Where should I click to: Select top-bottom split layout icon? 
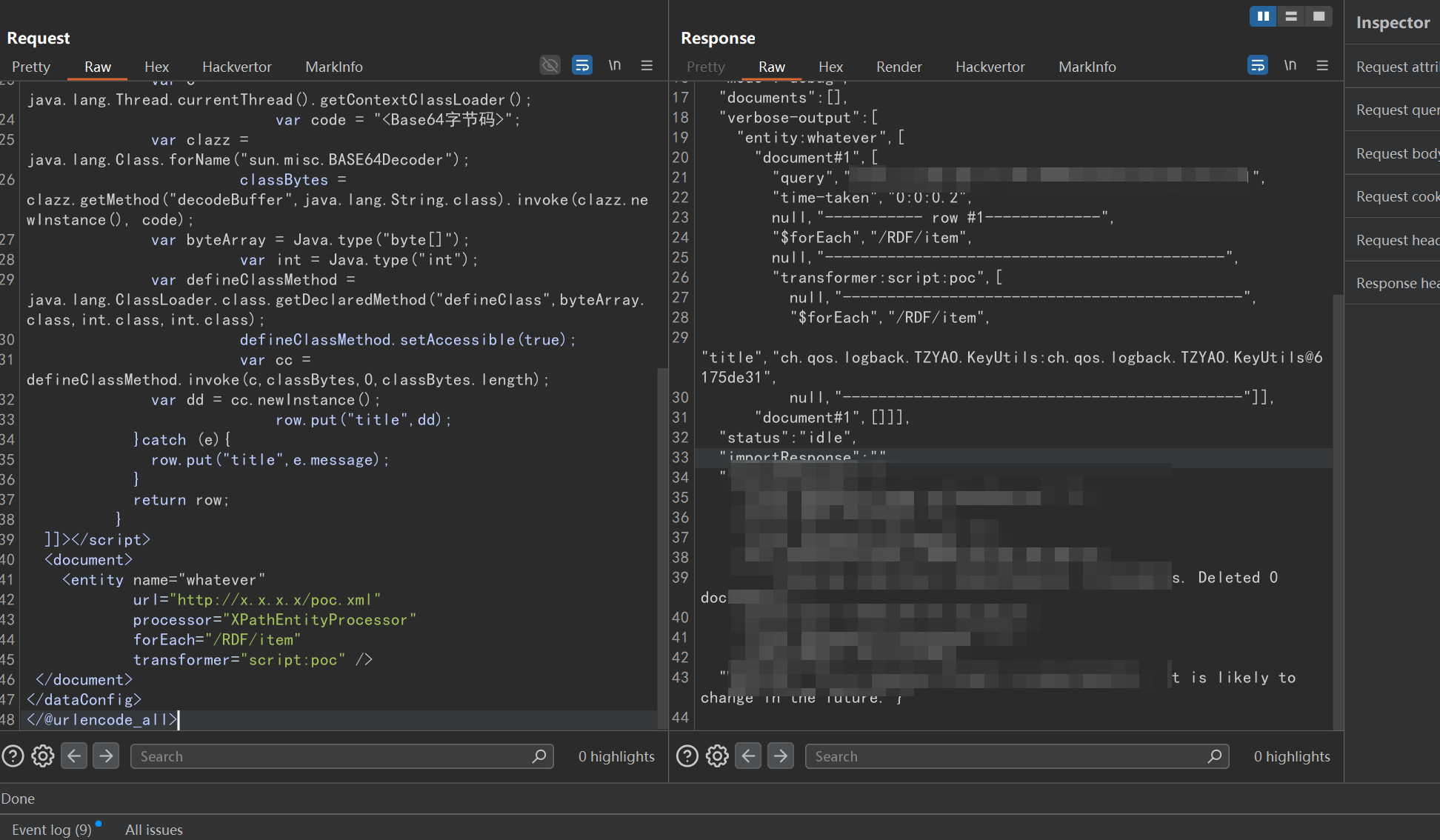click(x=1291, y=16)
